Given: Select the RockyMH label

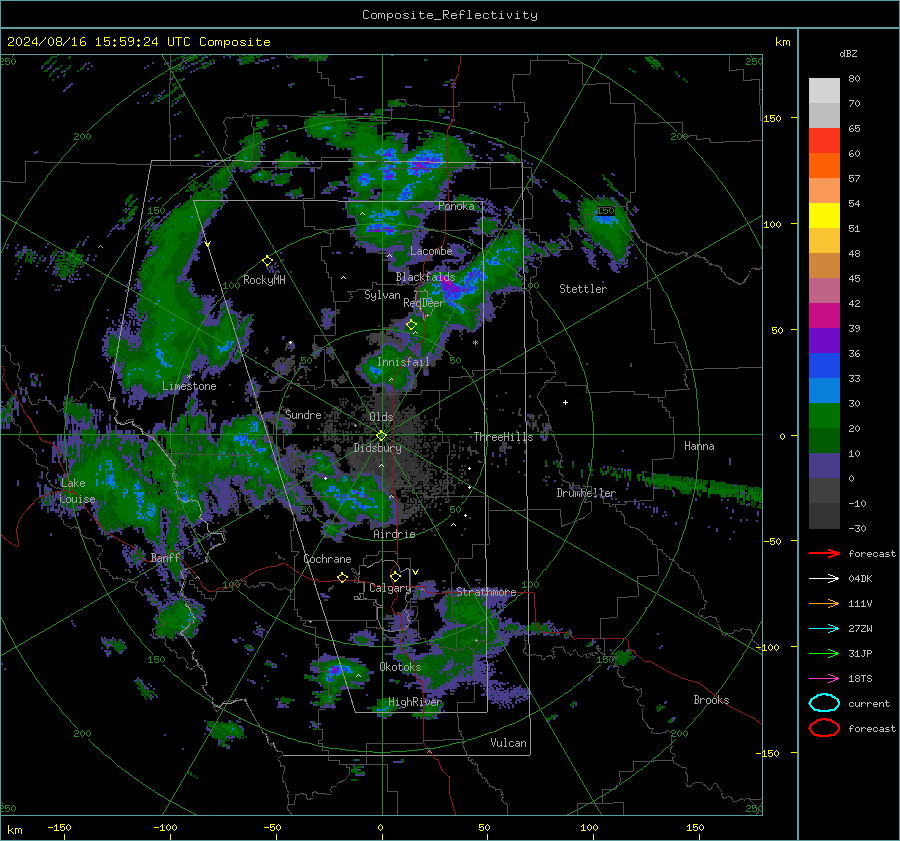Looking at the screenshot, I should 264,280.
